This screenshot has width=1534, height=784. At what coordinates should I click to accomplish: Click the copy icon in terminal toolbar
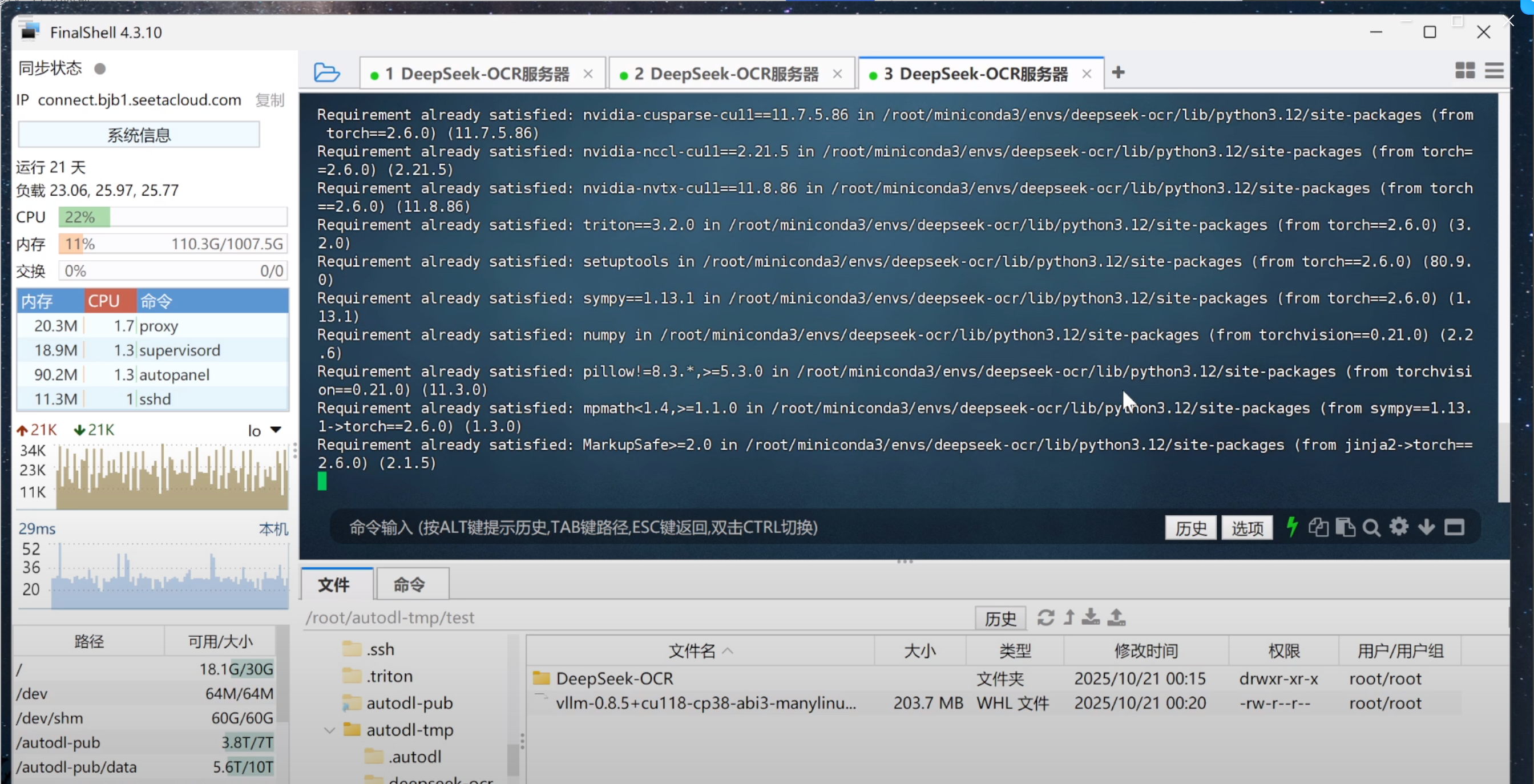click(x=1318, y=527)
